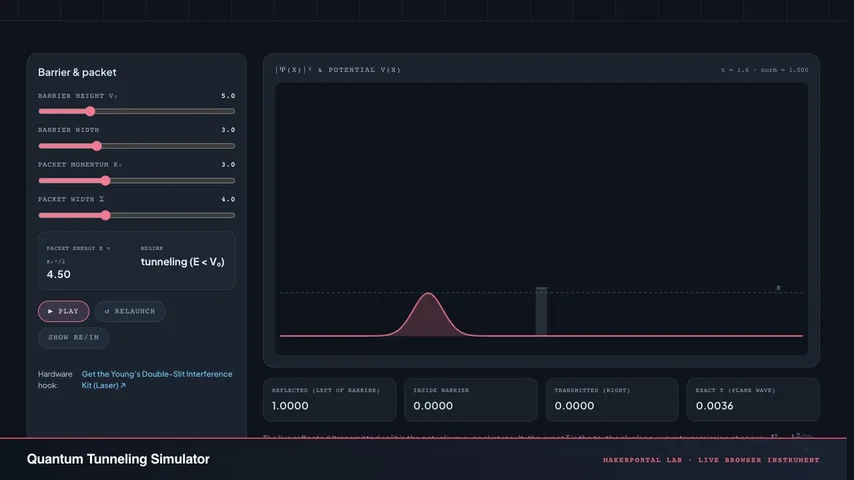Viewport: 854px width, 480px height.
Task: Click the Reflected value 1.0000
Action: click(x=290, y=406)
